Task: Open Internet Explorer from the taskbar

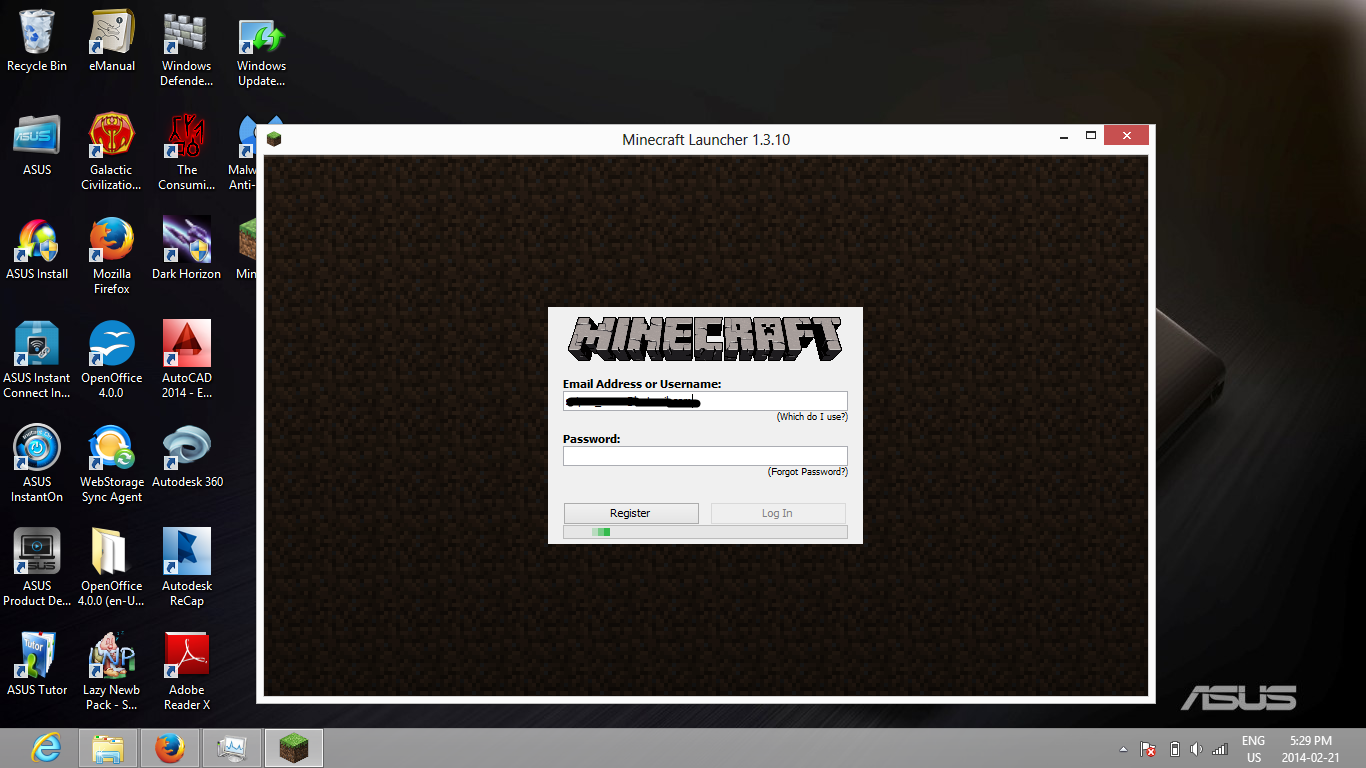Action: click(46, 748)
